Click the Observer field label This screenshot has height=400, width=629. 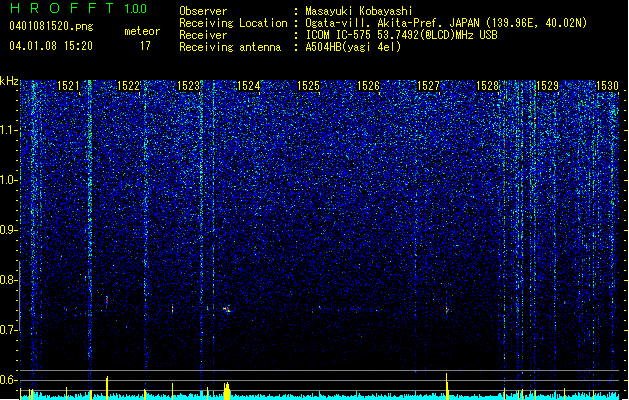(x=203, y=11)
